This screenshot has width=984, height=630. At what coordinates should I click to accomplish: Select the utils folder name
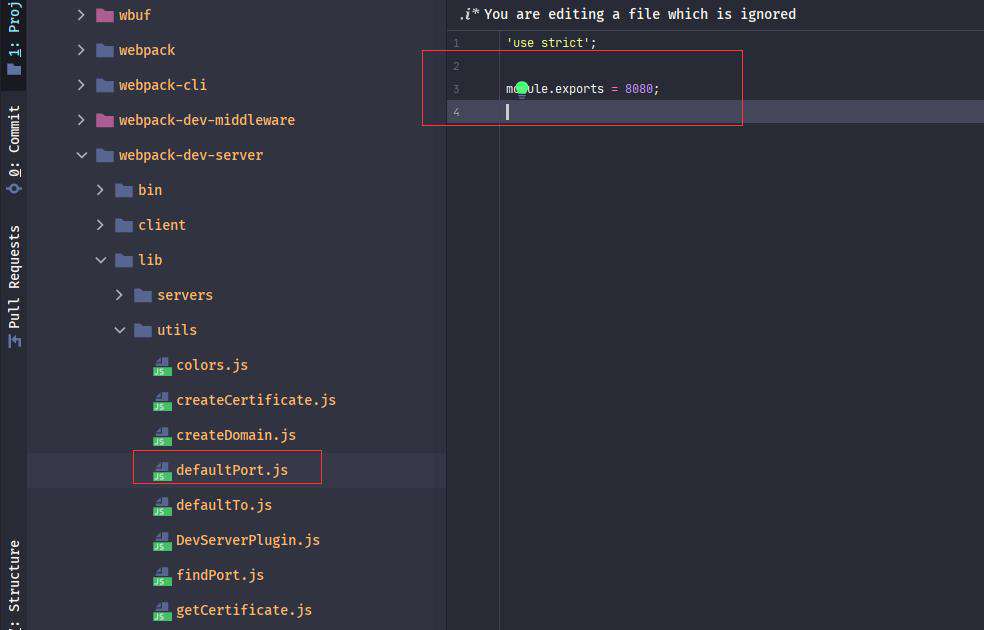coord(177,330)
